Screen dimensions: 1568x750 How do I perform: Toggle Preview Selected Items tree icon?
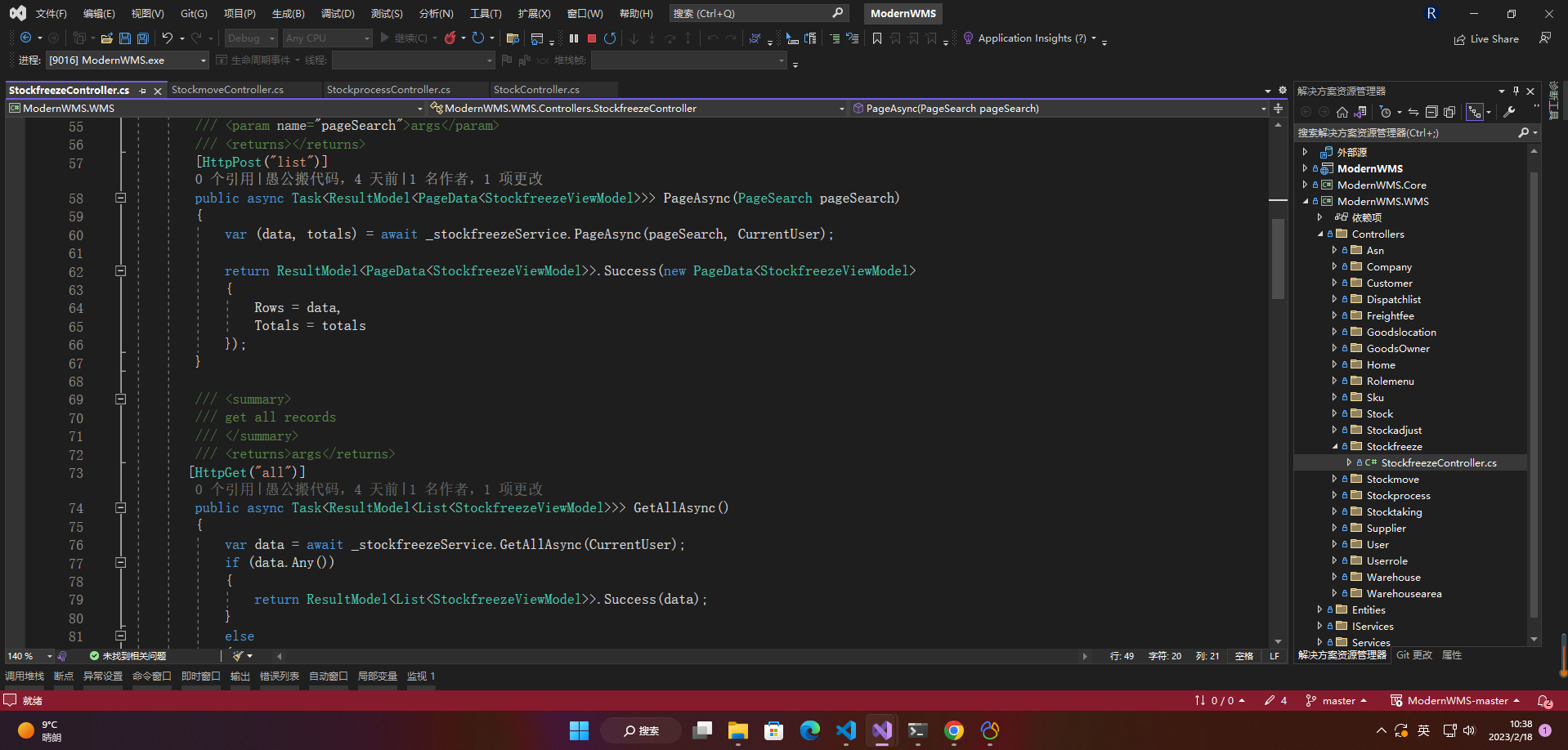[x=1475, y=112]
